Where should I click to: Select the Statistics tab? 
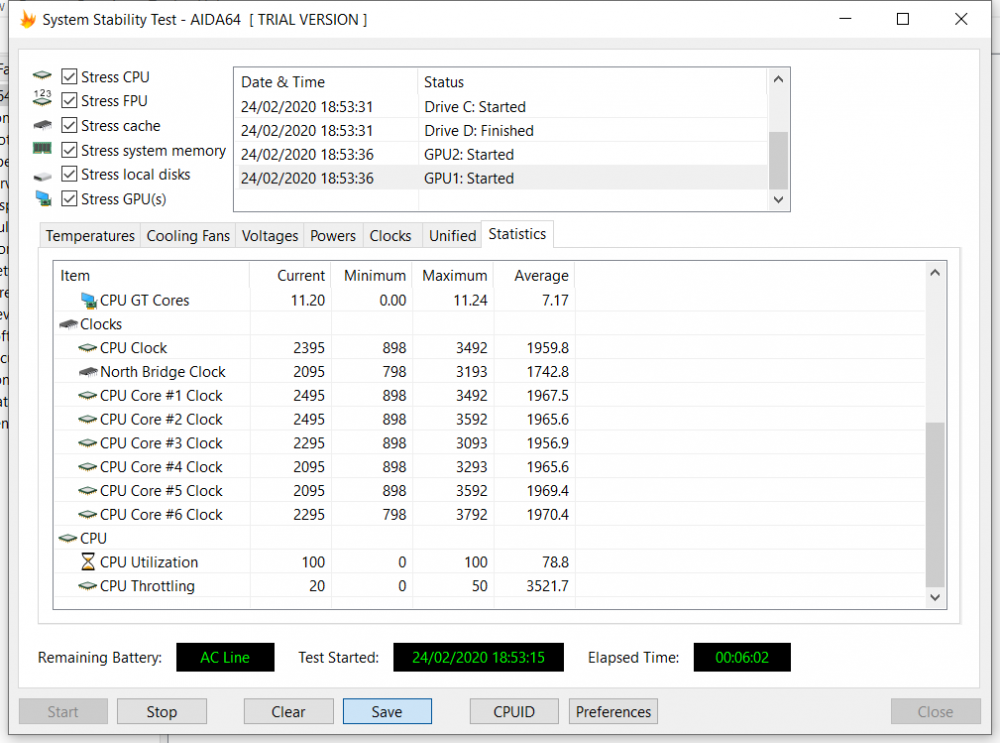point(517,234)
